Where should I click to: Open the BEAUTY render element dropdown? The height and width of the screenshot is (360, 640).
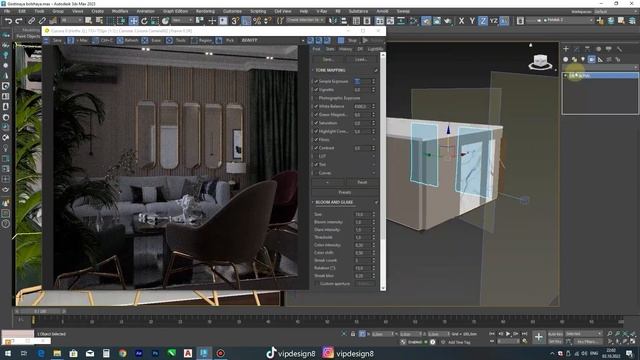pos(272,40)
